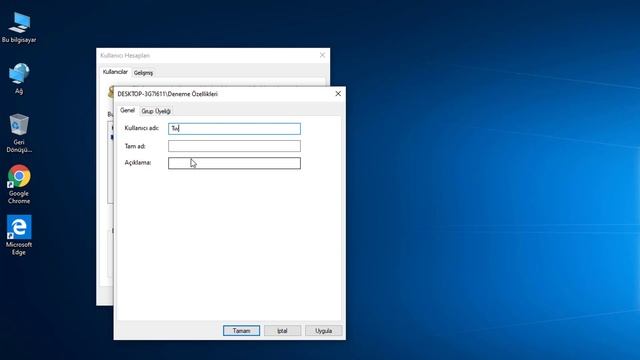The height and width of the screenshot is (360, 640).
Task: Open Gelişmiş tab in Kullanıcı Hesapları window
Action: 143,73
